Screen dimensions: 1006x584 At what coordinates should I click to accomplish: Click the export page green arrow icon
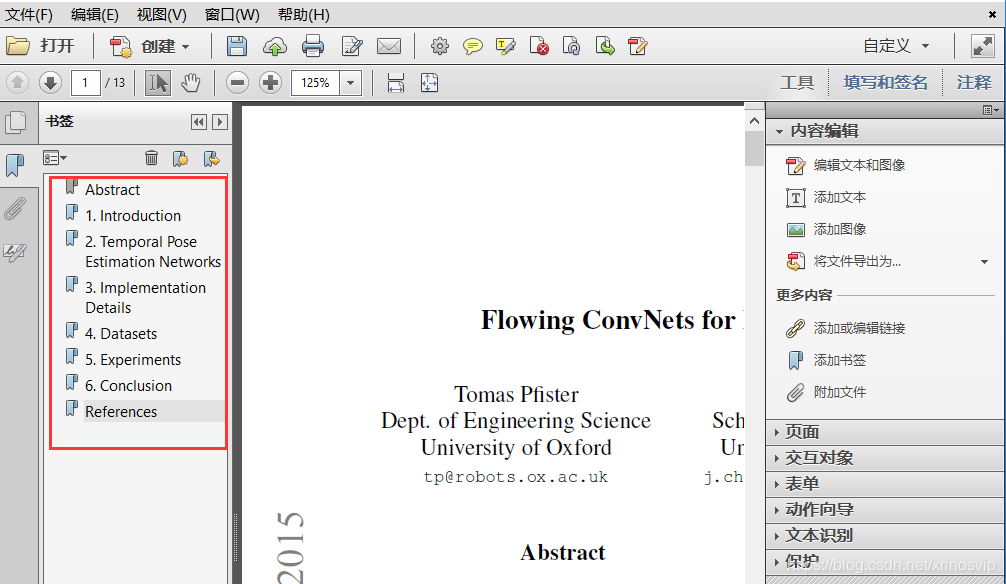pyautogui.click(x=605, y=46)
